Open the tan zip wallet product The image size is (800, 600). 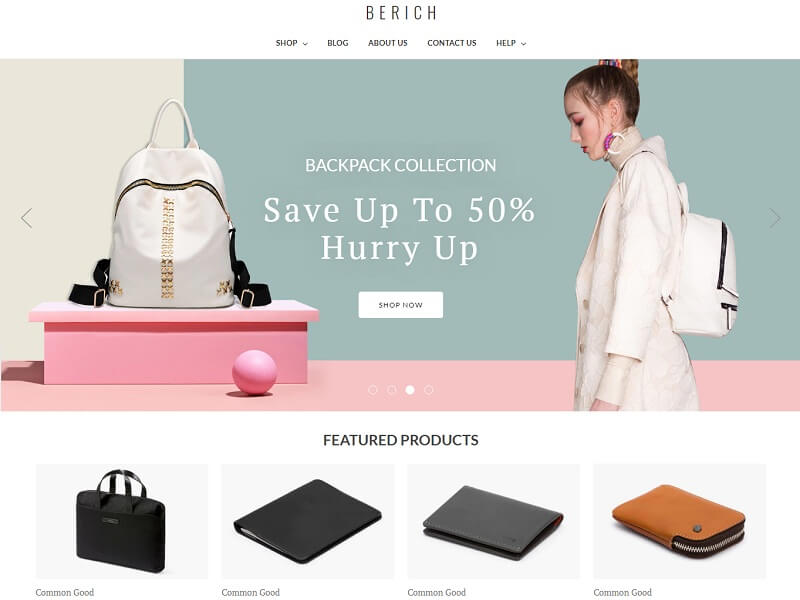click(680, 521)
